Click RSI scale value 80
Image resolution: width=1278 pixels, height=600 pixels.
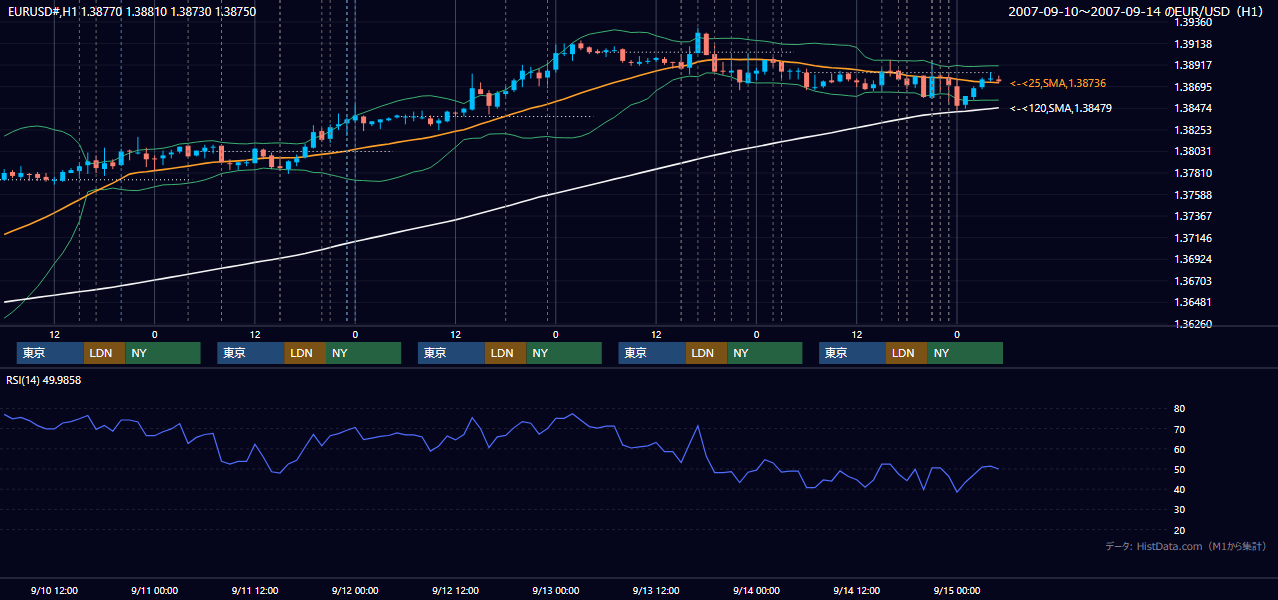pos(1179,409)
